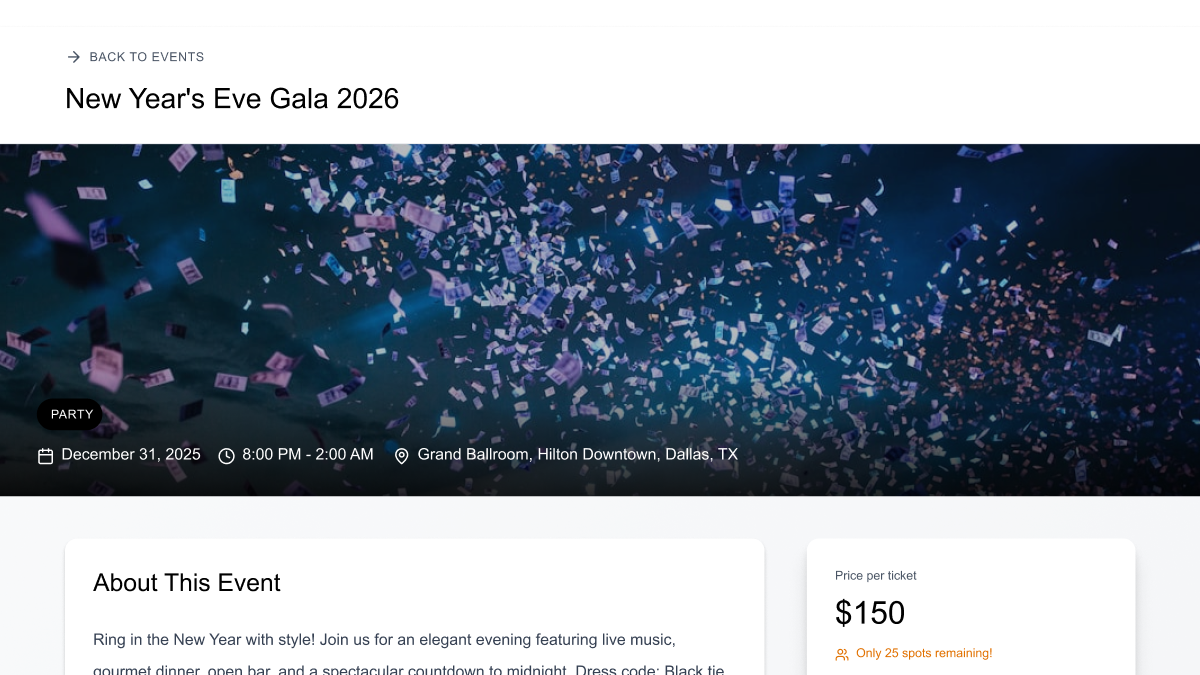Click the 'Ring in the New Year' description line

385,639
